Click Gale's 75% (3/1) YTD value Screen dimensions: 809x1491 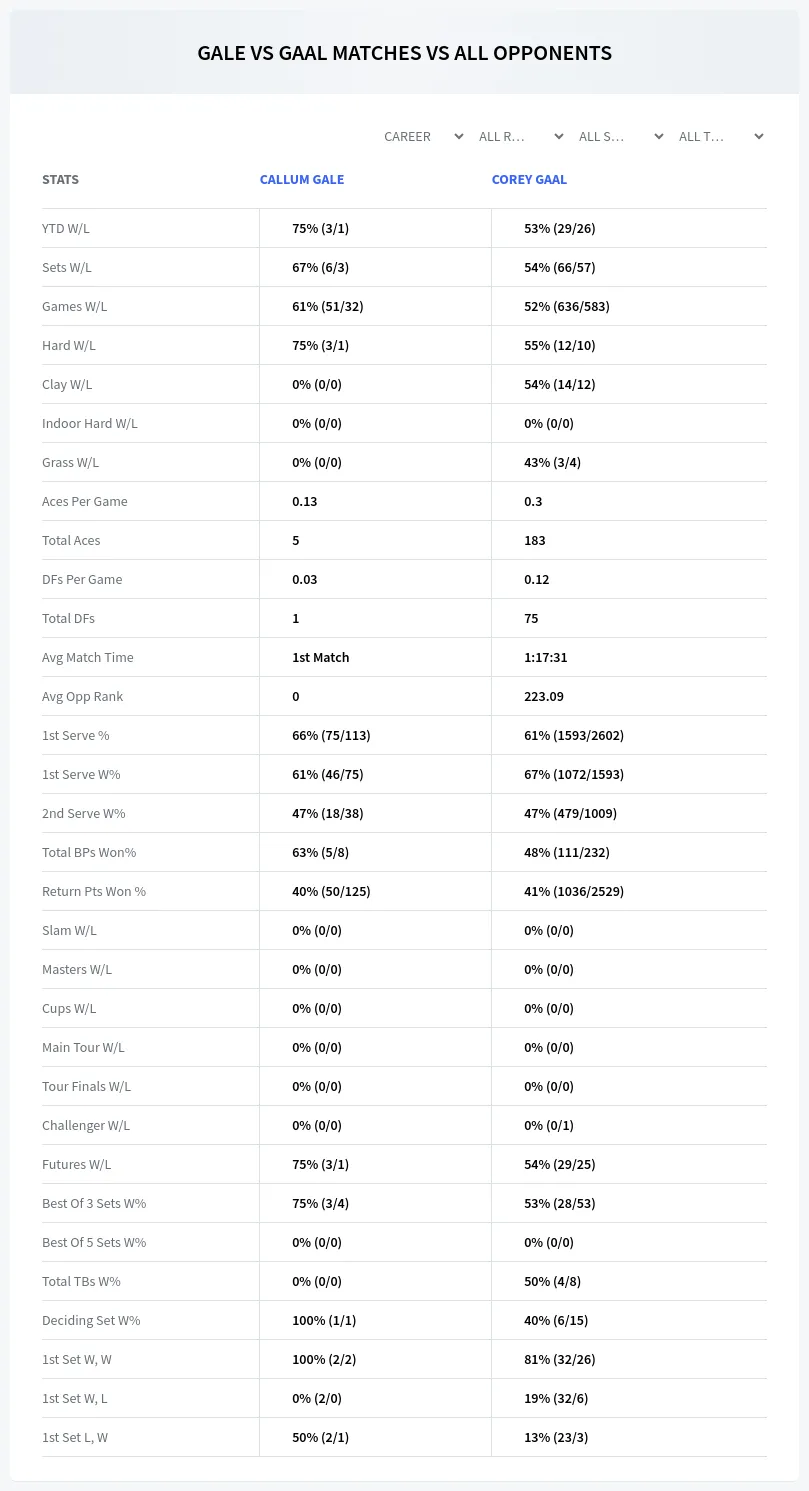tap(320, 228)
